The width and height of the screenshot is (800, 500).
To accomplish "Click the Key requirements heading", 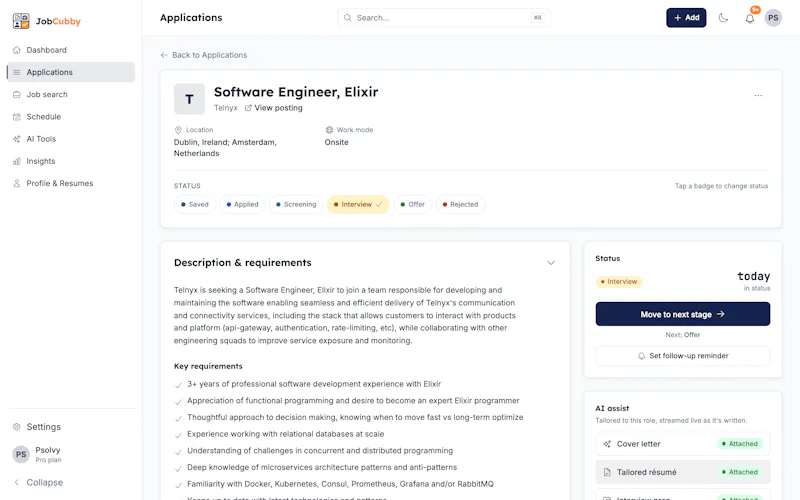I will click(208, 366).
